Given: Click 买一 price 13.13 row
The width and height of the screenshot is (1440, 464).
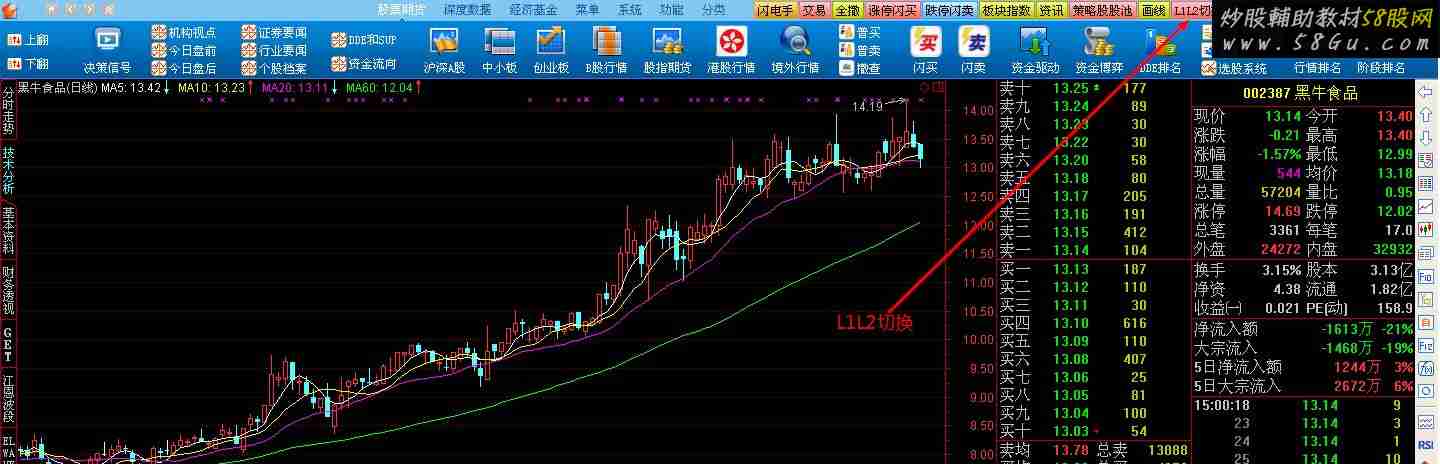Looking at the screenshot, I should 1094,268.
